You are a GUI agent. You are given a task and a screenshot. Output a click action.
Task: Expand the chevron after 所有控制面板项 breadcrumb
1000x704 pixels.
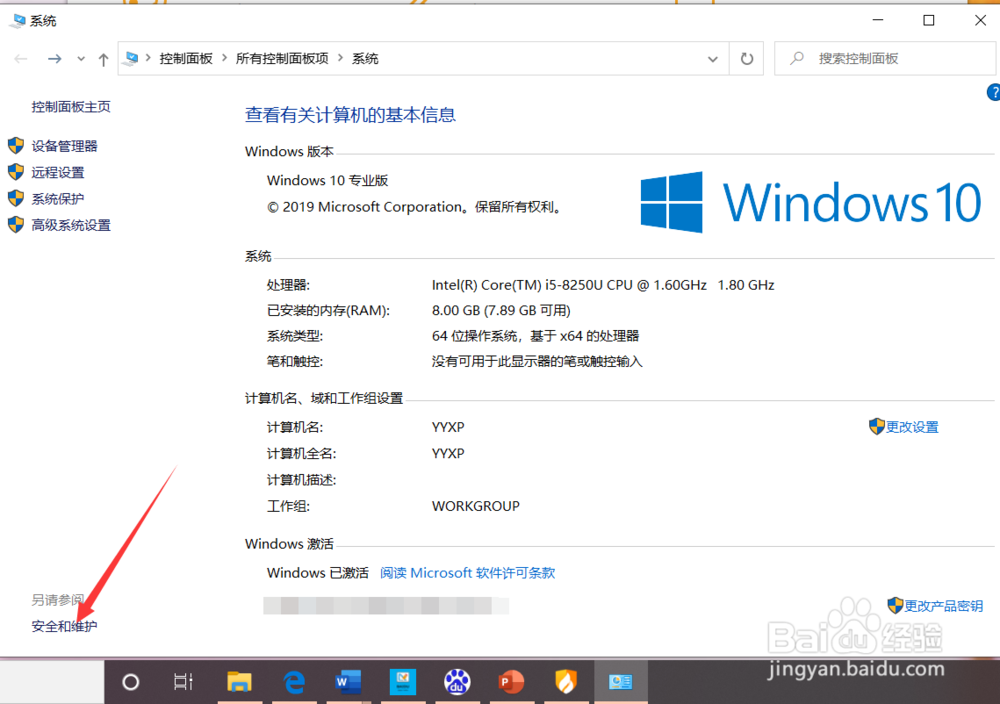(341, 58)
